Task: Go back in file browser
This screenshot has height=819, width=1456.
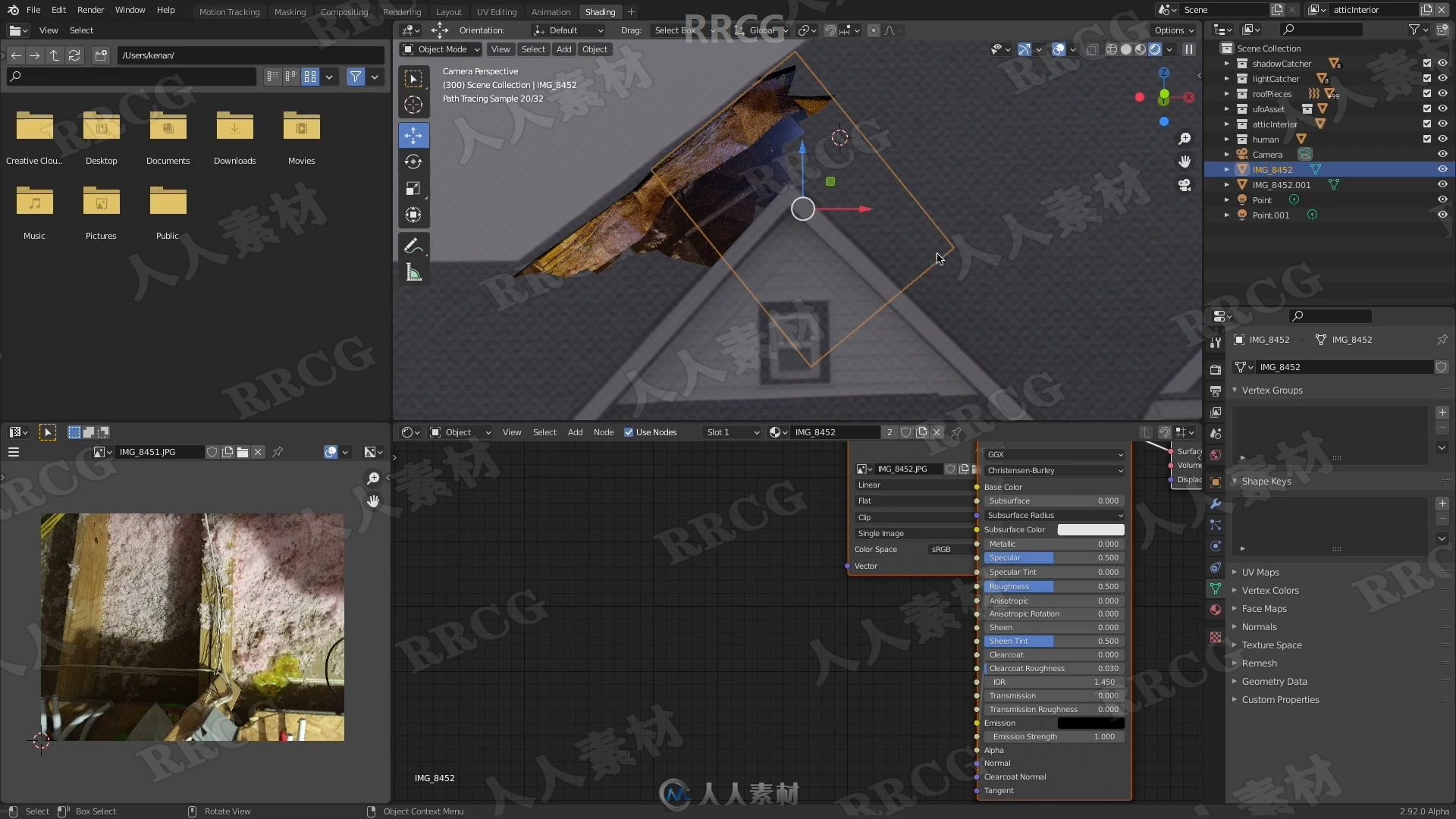Action: tap(16, 55)
